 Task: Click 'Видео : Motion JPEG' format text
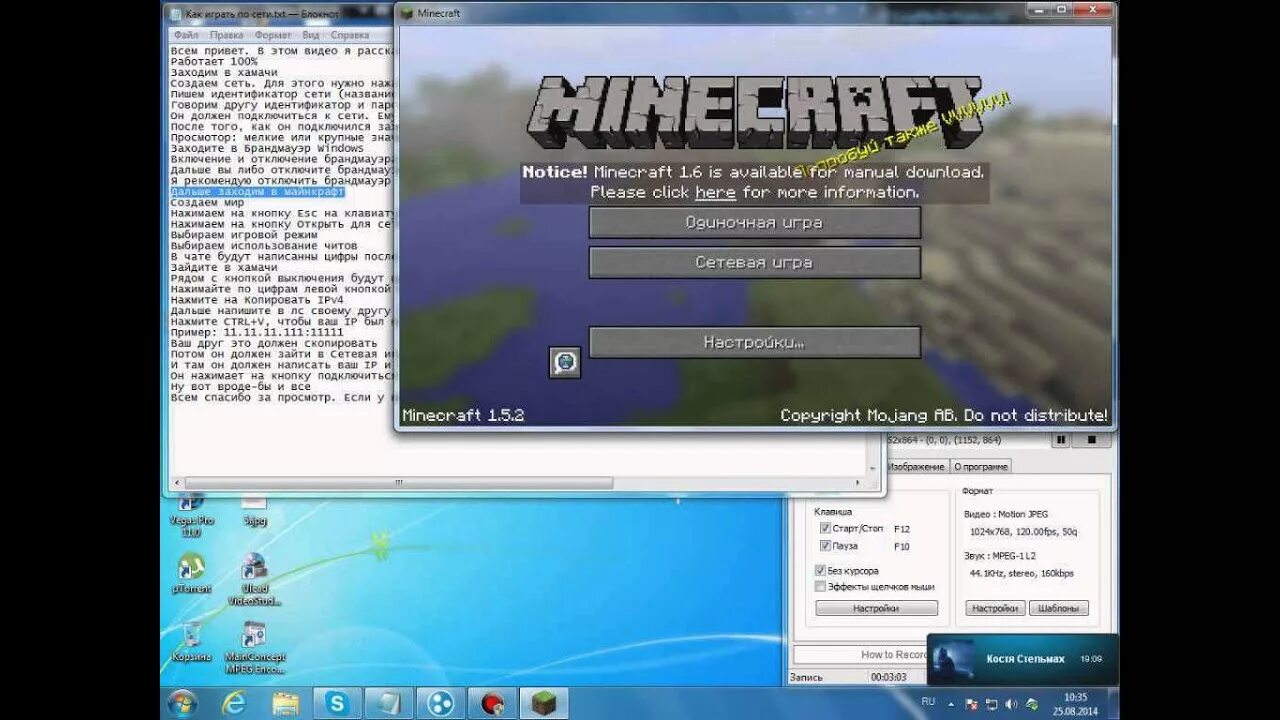click(x=1006, y=514)
